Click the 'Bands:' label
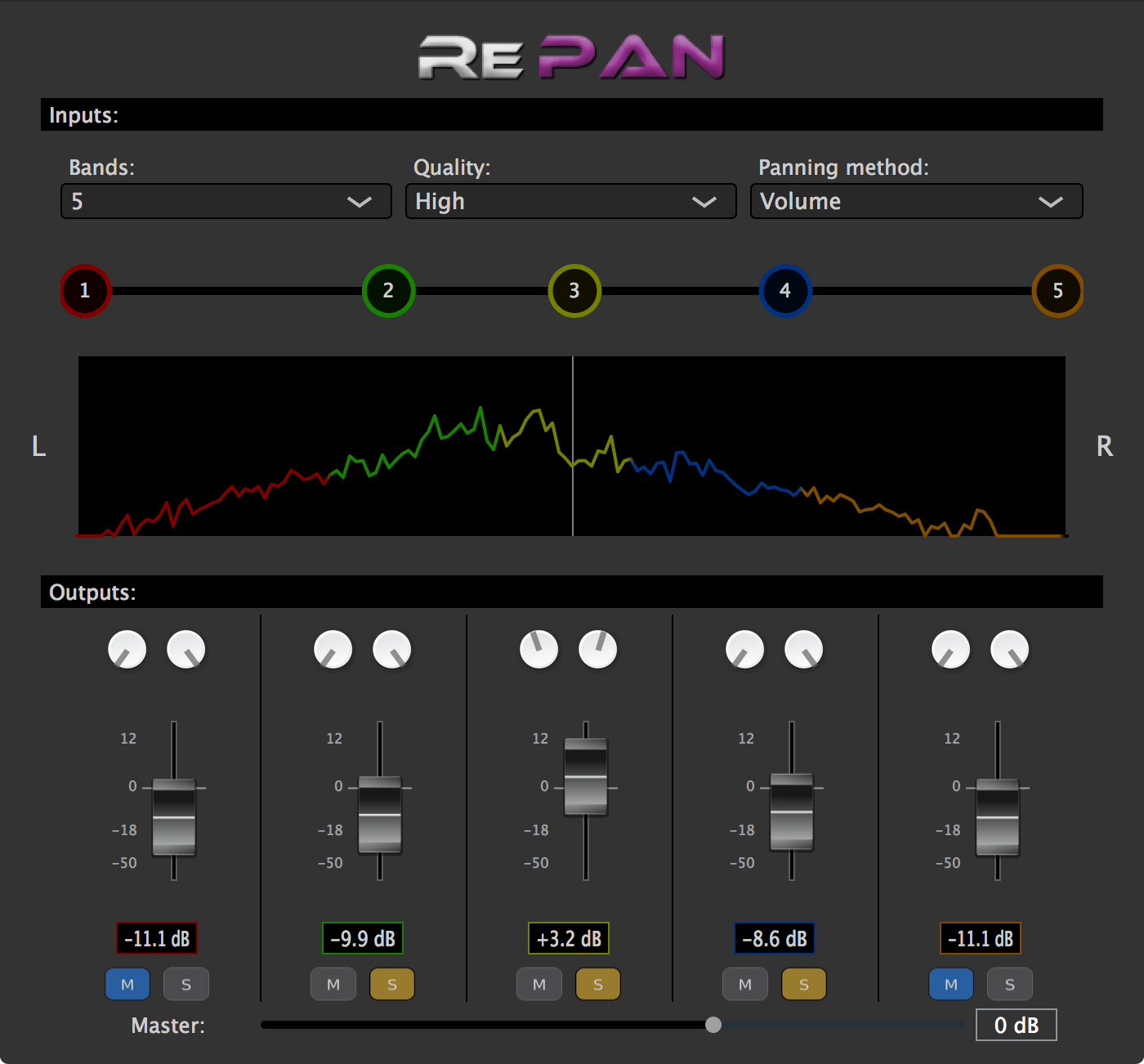 click(x=102, y=168)
